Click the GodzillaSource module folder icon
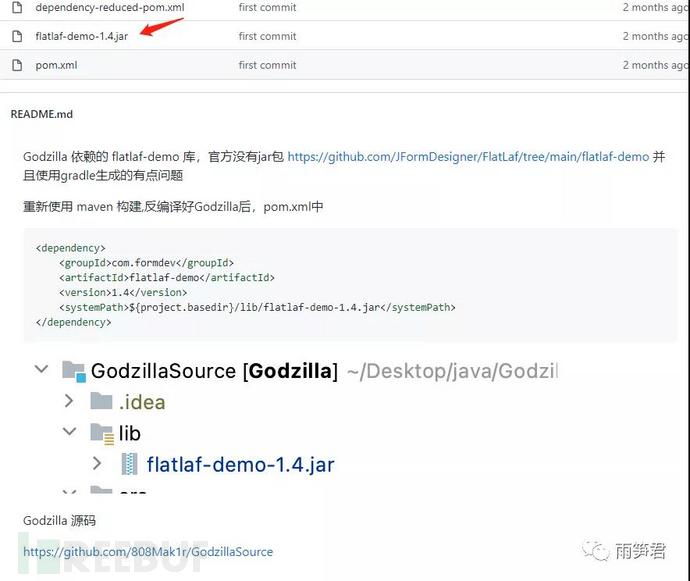Image resolution: width=690 pixels, height=581 pixels. [74, 371]
